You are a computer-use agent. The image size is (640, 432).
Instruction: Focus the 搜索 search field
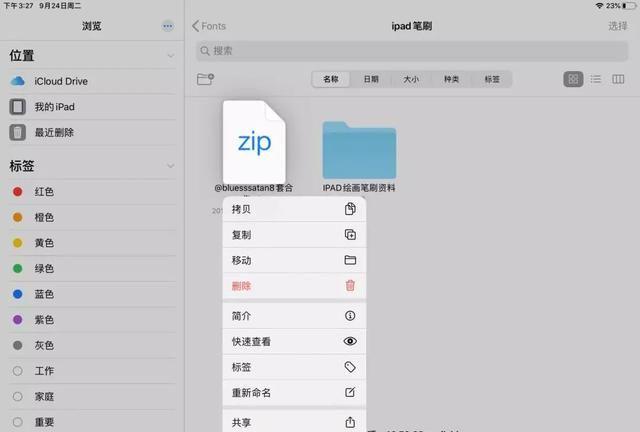pyautogui.click(x=412, y=51)
